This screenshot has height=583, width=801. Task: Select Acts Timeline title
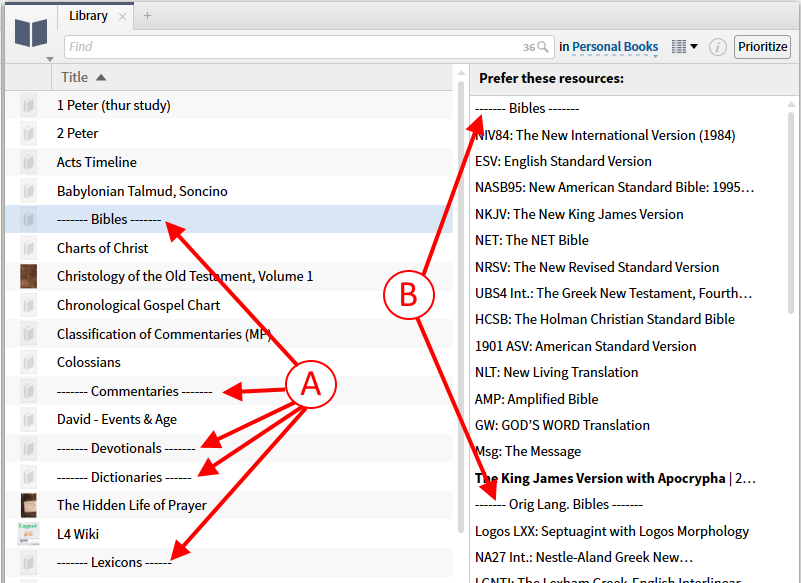pyautogui.click(x=97, y=162)
